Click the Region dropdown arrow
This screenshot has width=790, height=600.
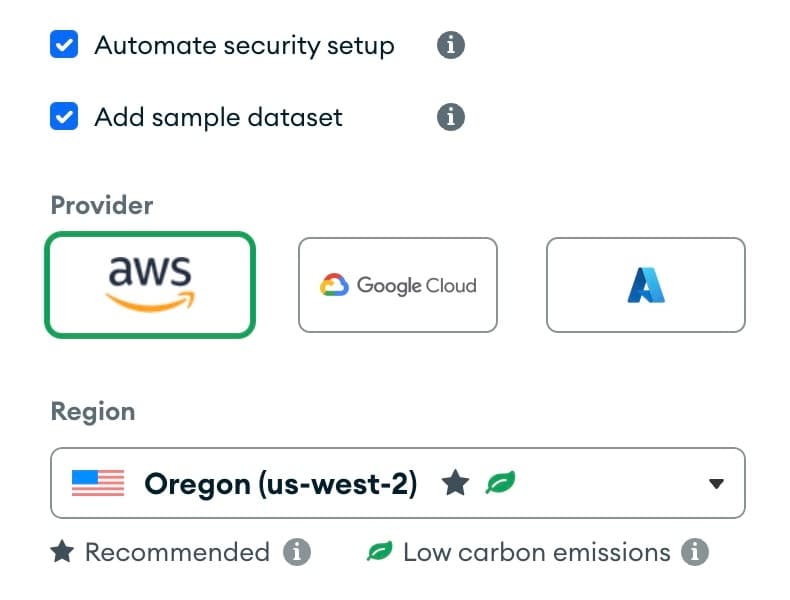[715, 484]
